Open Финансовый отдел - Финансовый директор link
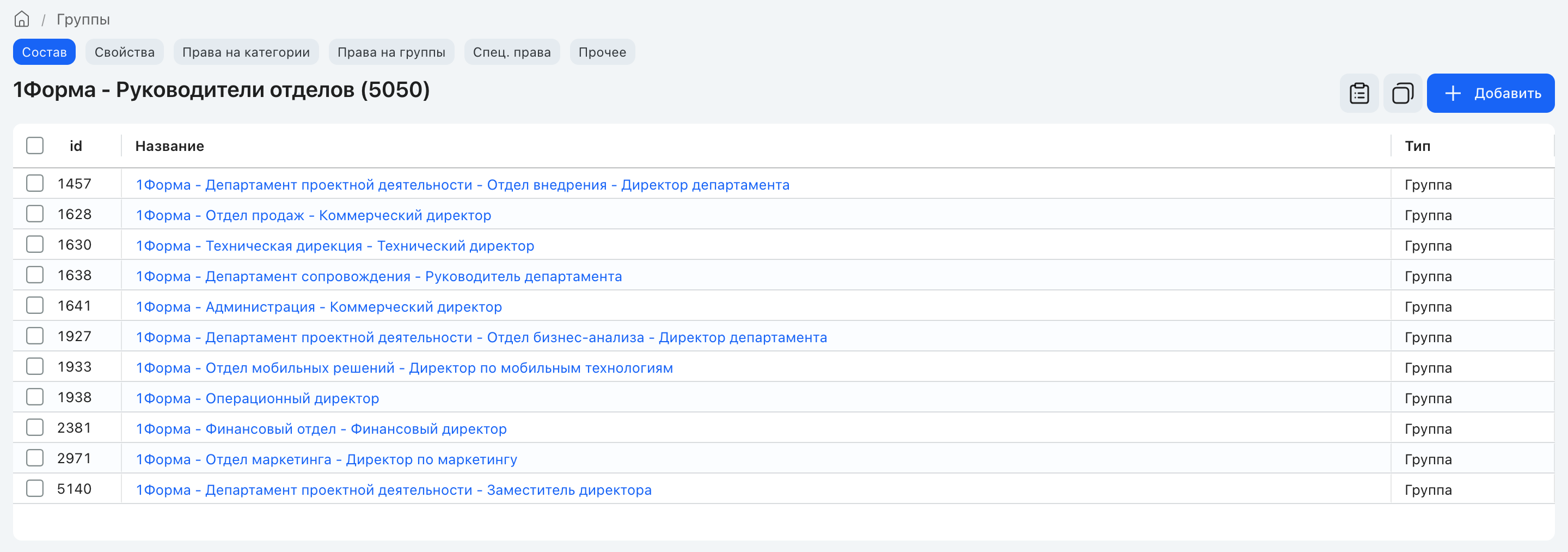The height and width of the screenshot is (552, 1568). click(321, 428)
